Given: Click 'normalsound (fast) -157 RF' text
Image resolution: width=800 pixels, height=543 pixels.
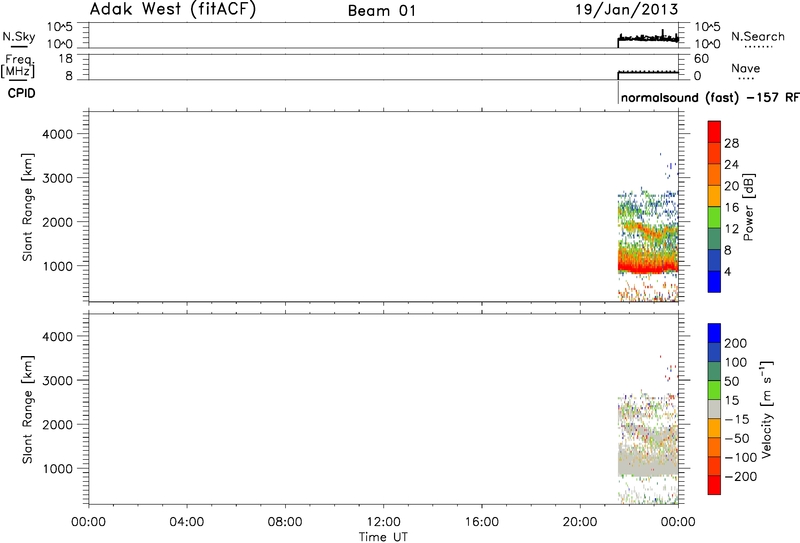Looking at the screenshot, I should coord(709,97).
